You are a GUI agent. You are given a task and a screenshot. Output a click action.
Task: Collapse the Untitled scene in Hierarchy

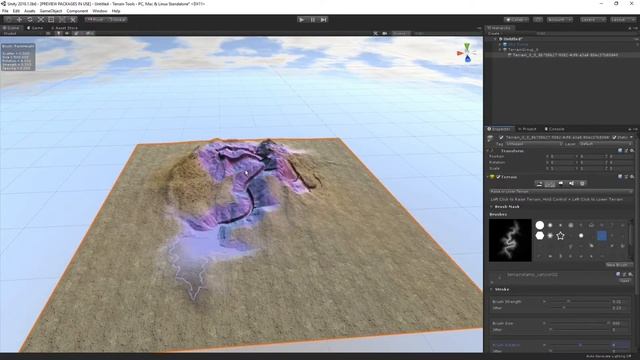coord(496,39)
